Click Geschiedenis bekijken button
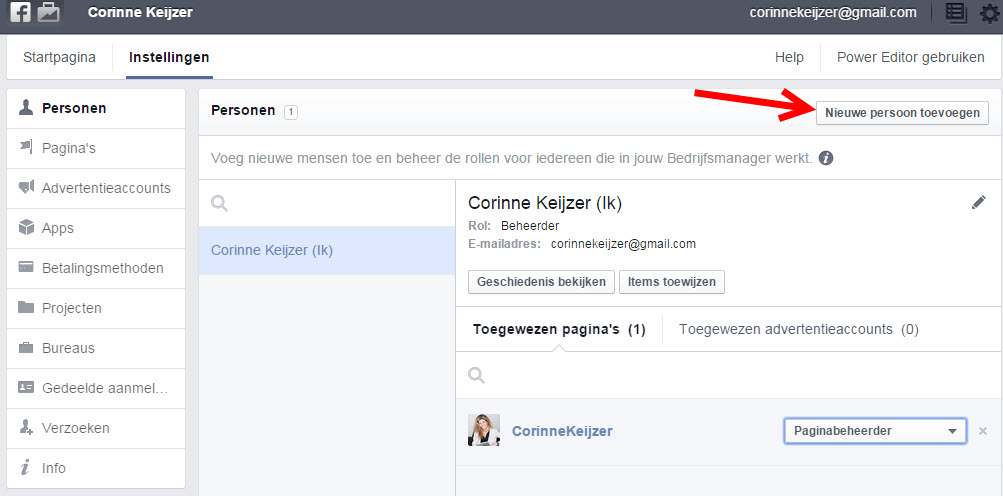The width and height of the screenshot is (1003, 496). coord(541,282)
